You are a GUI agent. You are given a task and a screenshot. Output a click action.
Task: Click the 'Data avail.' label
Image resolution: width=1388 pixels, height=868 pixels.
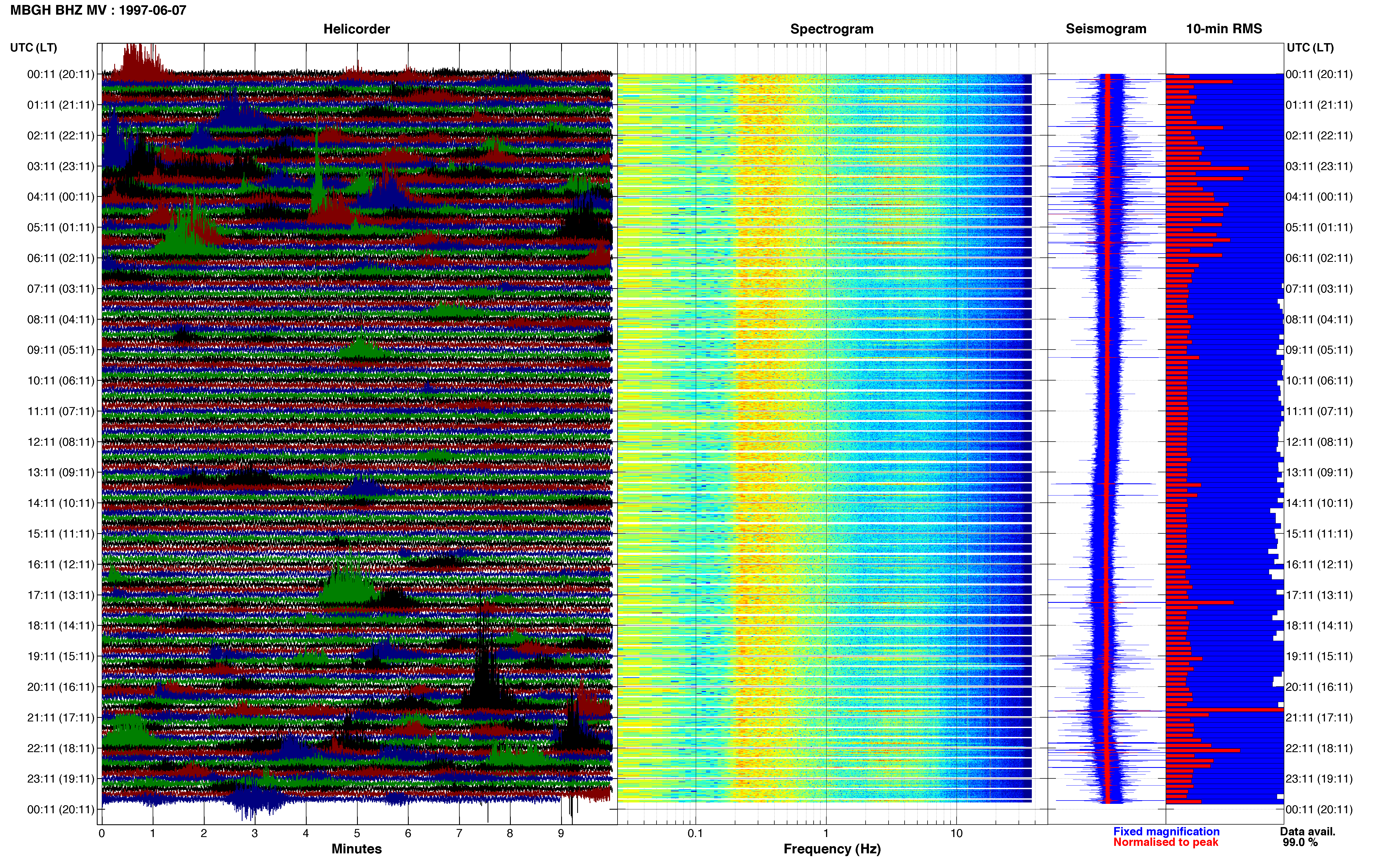pos(1308,831)
